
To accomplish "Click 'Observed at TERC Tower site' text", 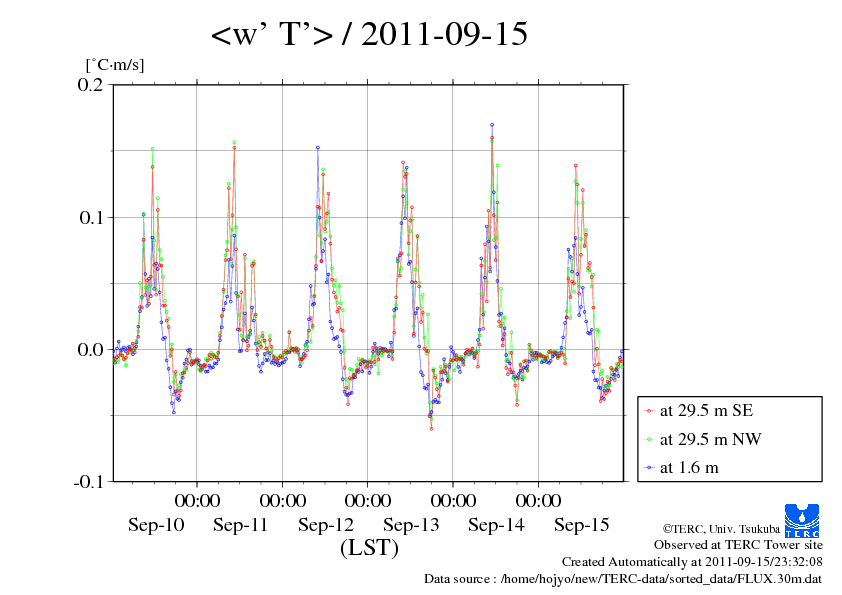I will pos(738,545).
